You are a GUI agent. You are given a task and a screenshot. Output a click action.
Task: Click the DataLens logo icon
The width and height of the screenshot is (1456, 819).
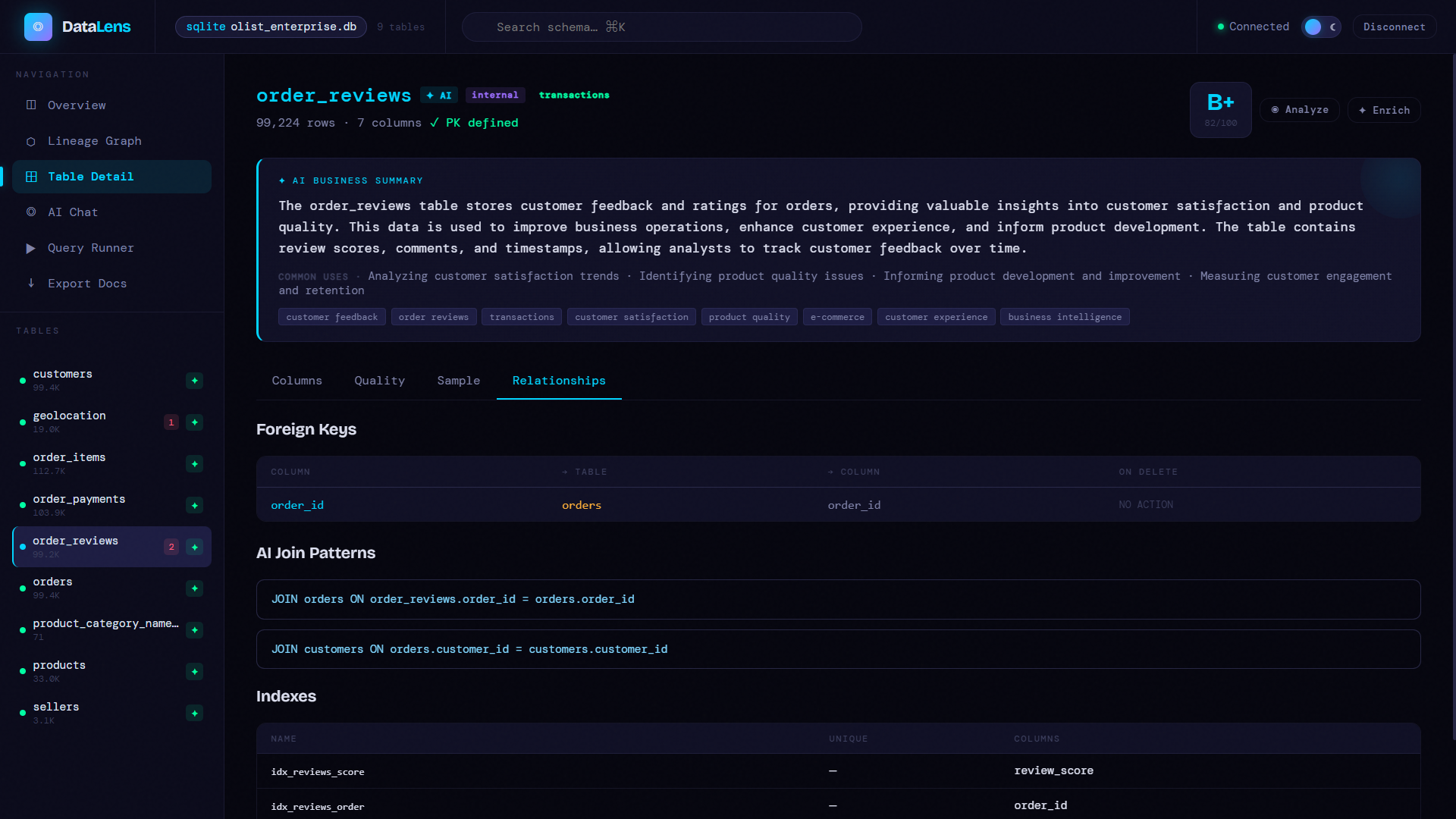(x=38, y=27)
